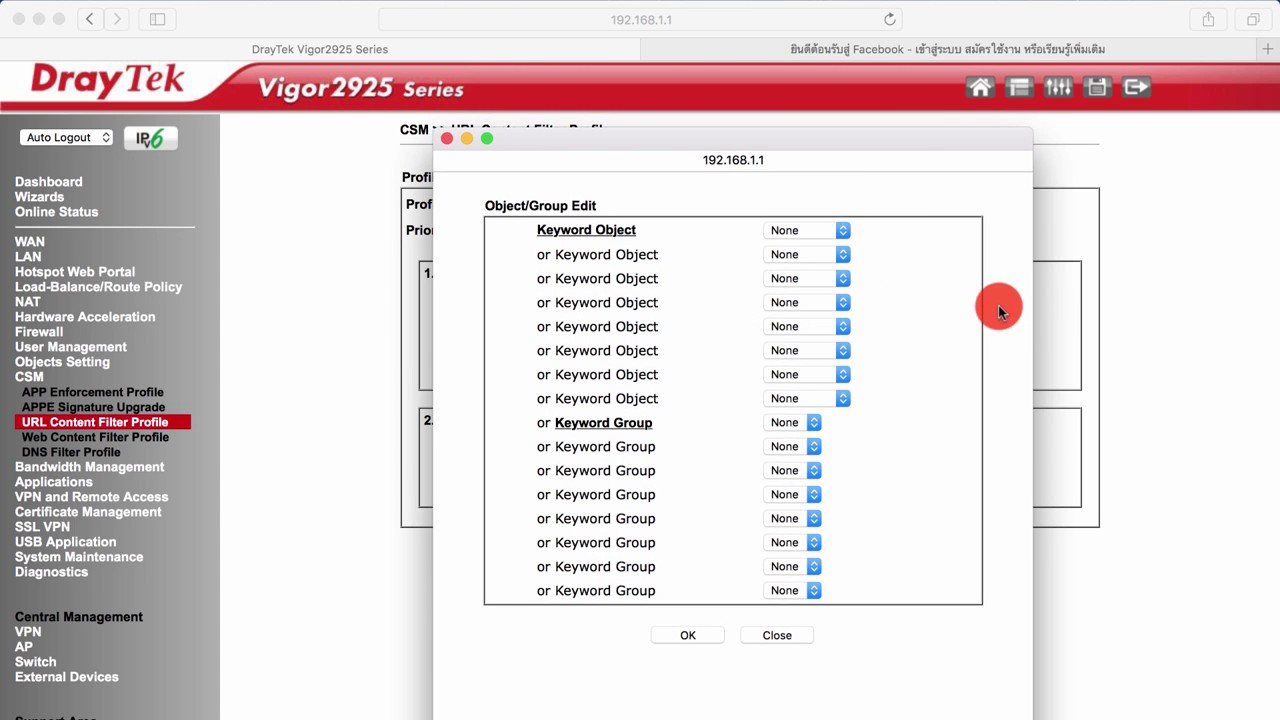Open WAN menu in sidebar
Viewport: 1280px width, 720px height.
(30, 242)
